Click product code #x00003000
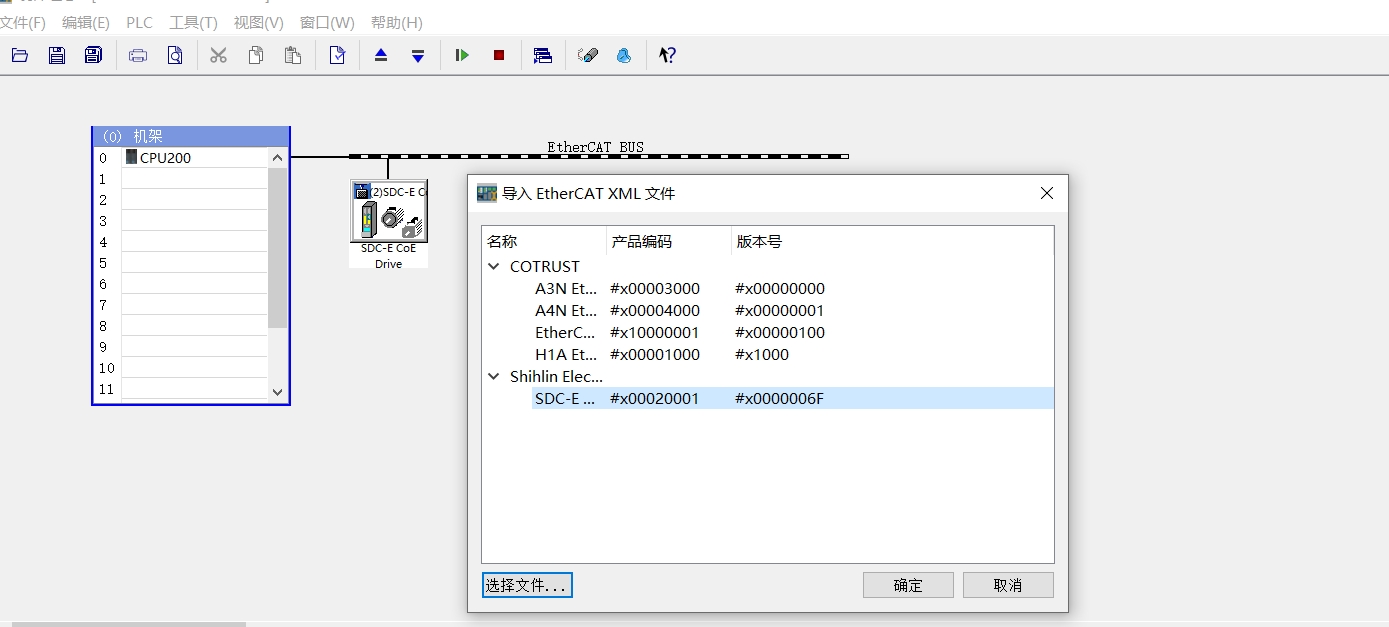Image resolution: width=1389 pixels, height=627 pixels. tap(655, 289)
